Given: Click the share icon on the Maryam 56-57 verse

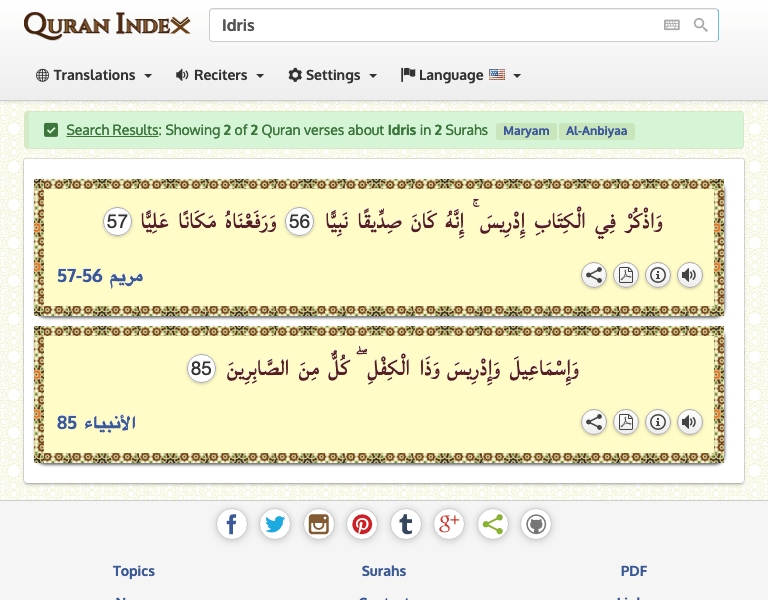Looking at the screenshot, I should pos(594,276).
